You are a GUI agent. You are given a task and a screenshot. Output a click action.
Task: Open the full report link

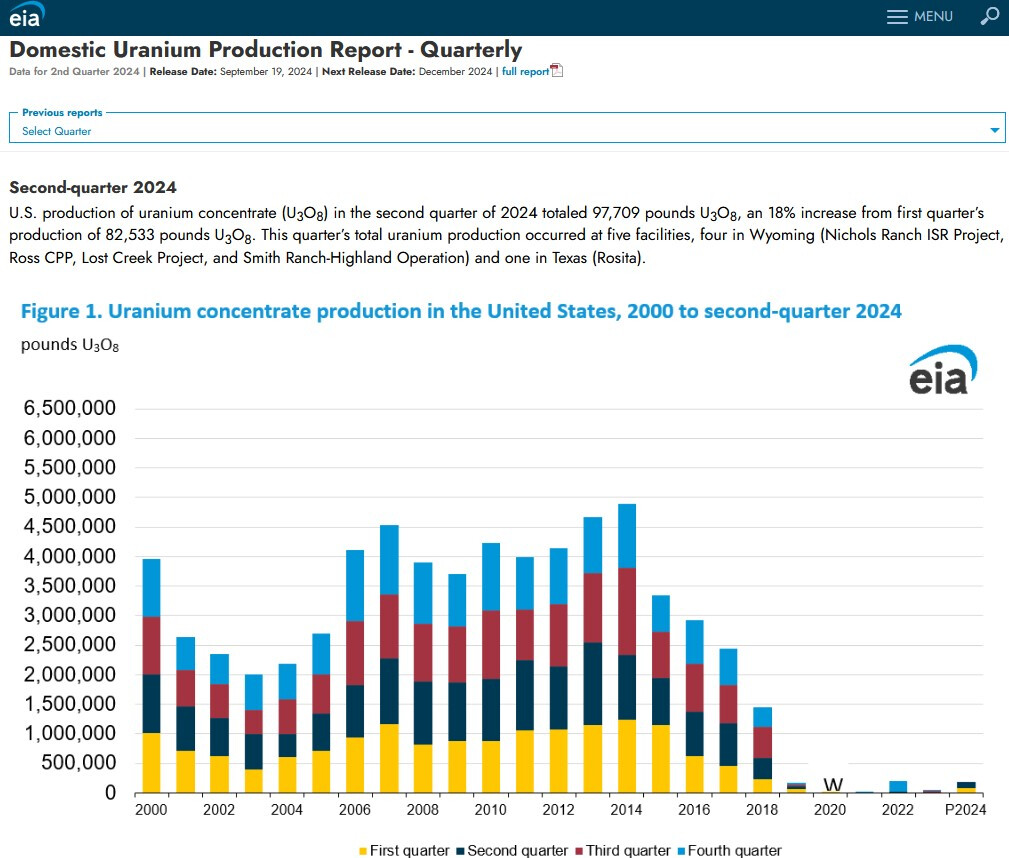tap(525, 71)
